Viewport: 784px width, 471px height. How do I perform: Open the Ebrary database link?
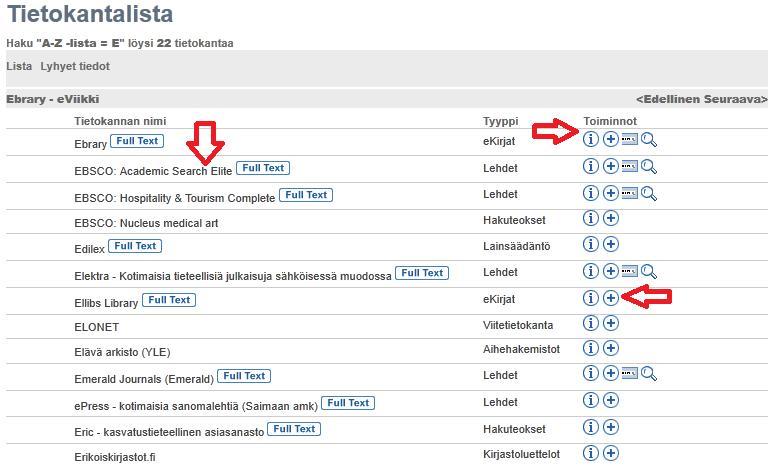(x=90, y=144)
